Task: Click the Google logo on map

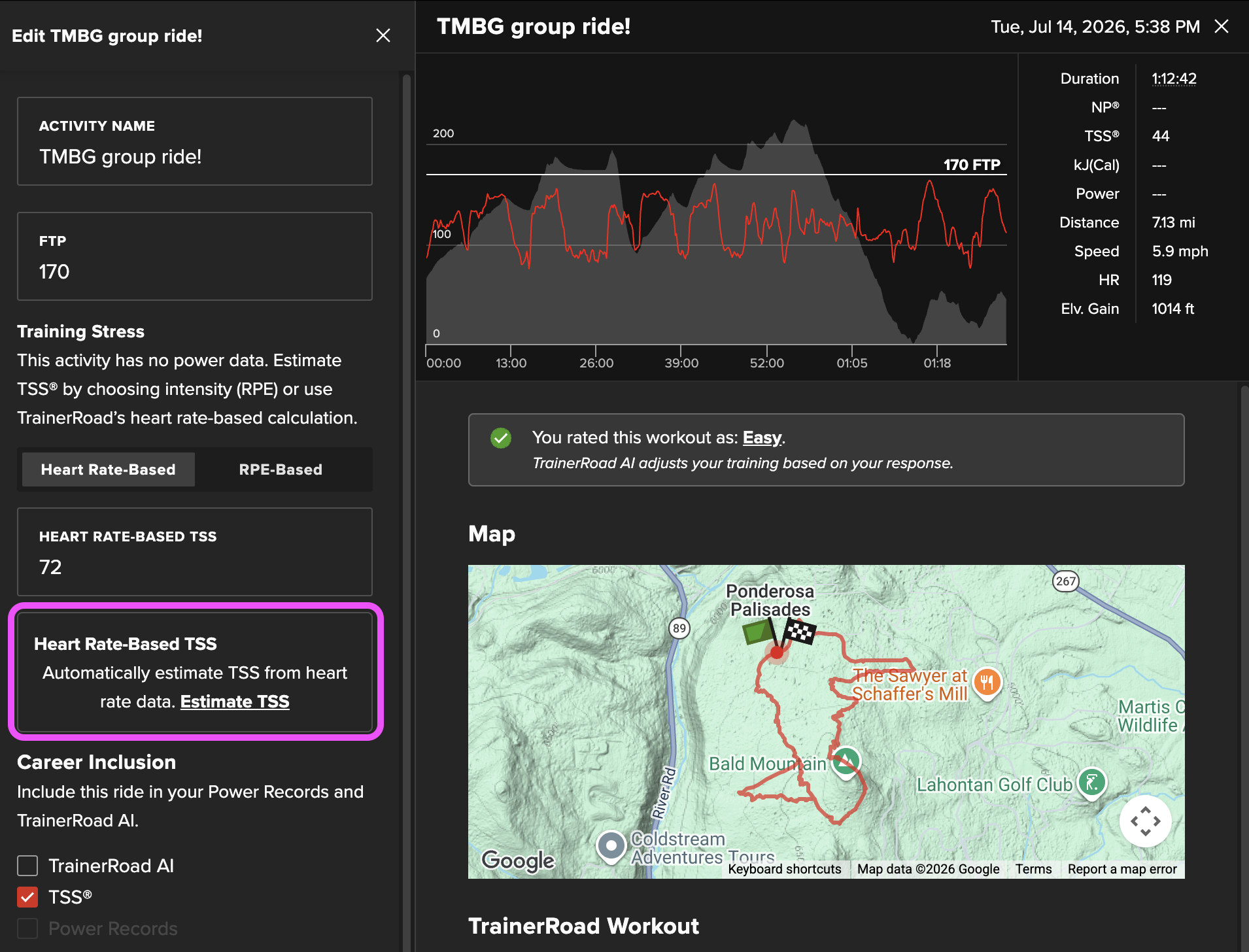Action: 518,860
